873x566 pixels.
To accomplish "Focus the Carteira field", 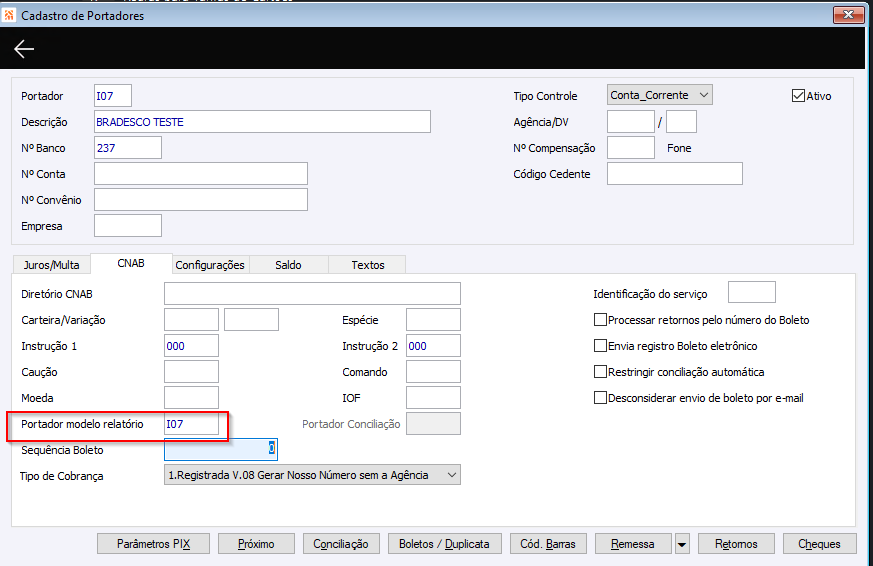I will click(192, 320).
